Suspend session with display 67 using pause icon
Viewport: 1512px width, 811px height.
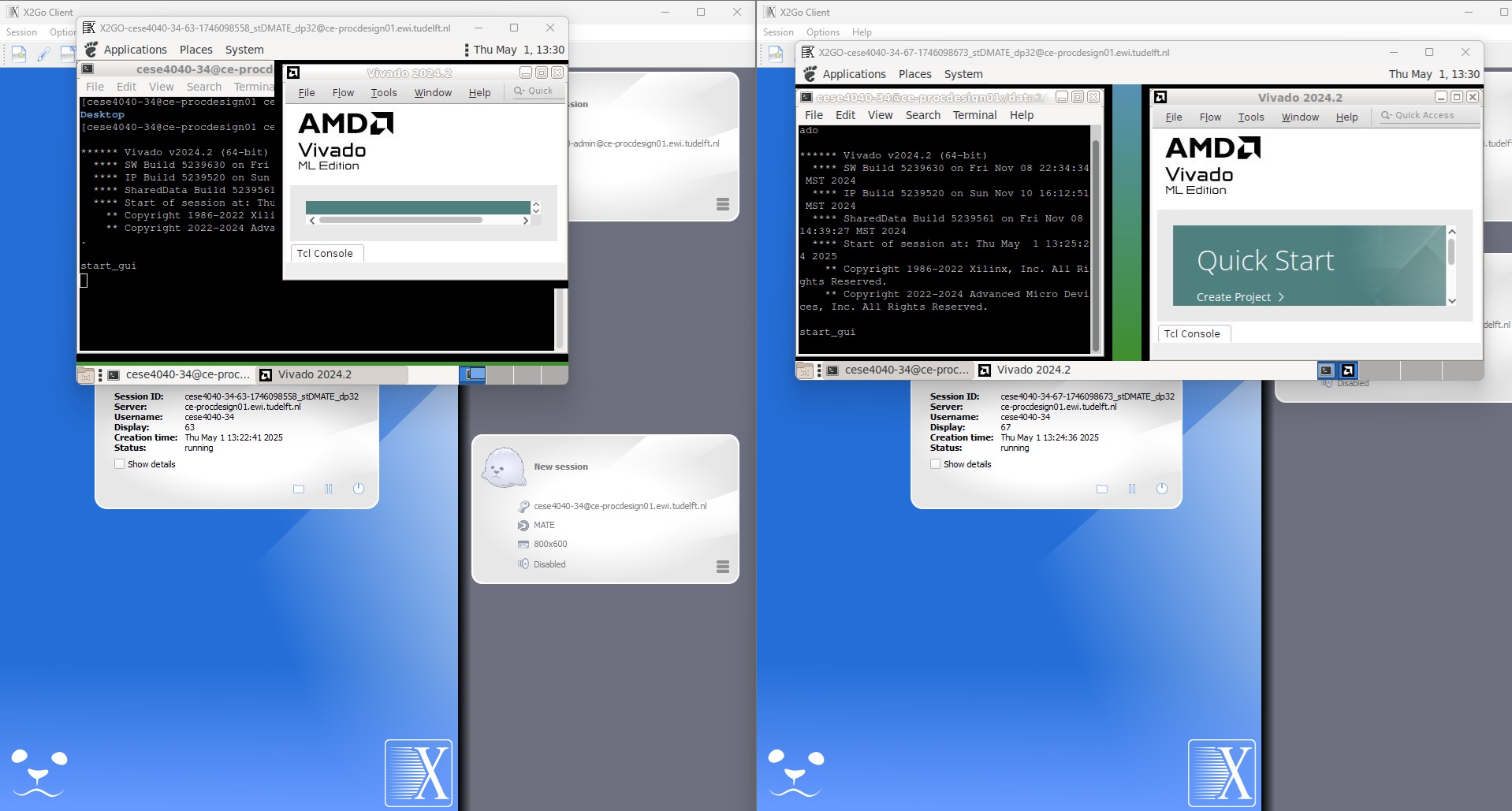(1132, 489)
